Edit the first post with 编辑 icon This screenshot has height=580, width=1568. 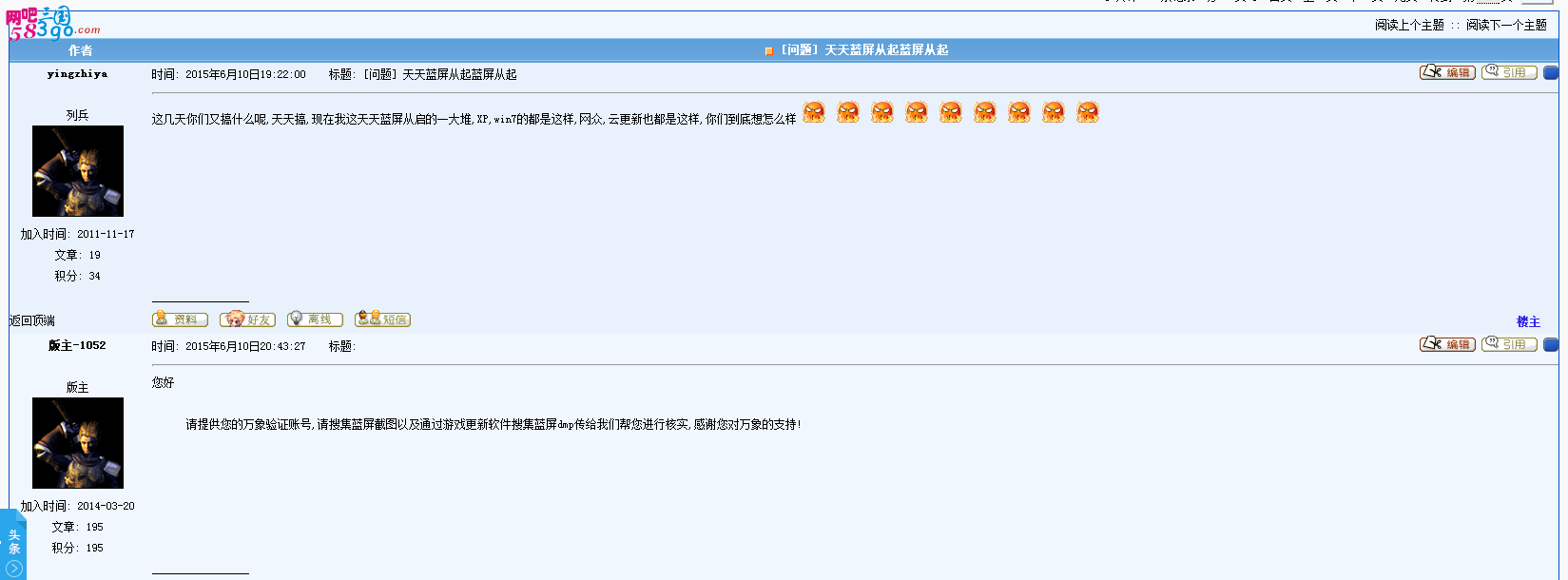pos(1447,72)
